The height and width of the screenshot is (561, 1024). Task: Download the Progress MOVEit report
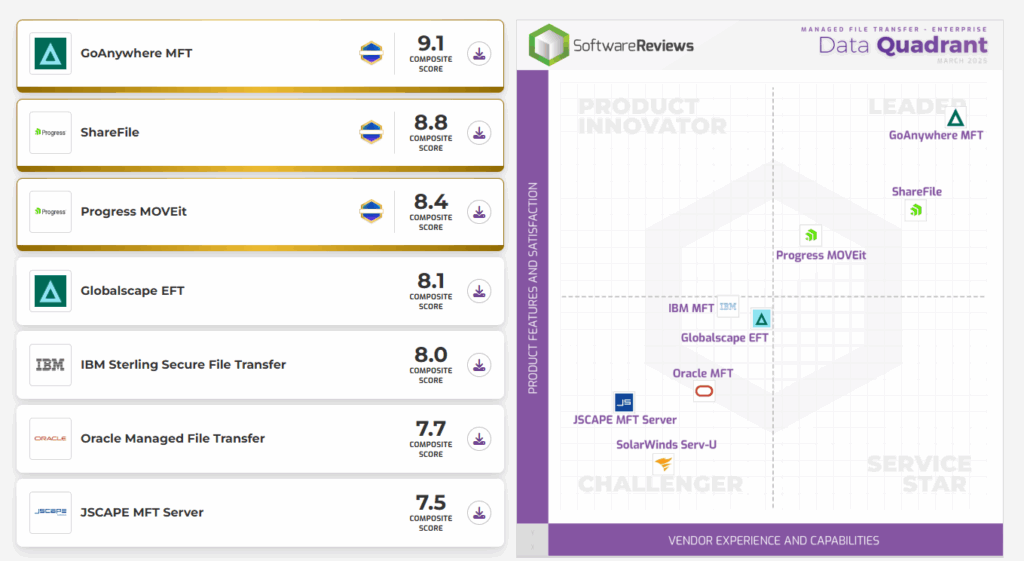(x=479, y=212)
